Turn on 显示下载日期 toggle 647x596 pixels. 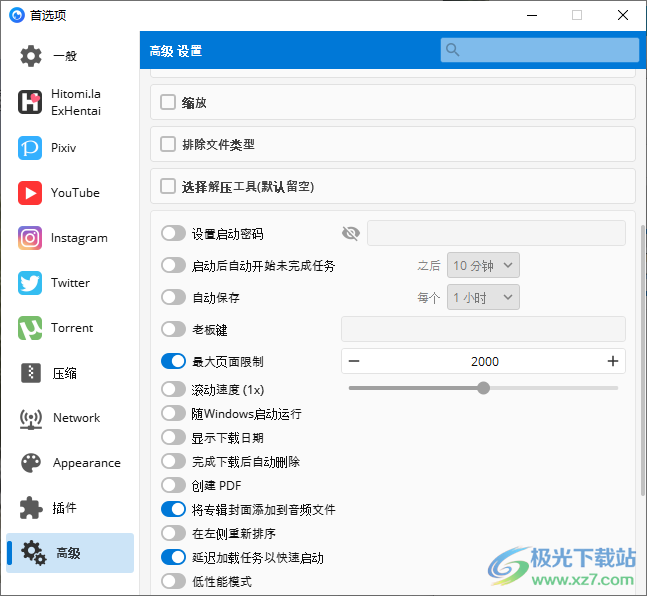(x=173, y=437)
